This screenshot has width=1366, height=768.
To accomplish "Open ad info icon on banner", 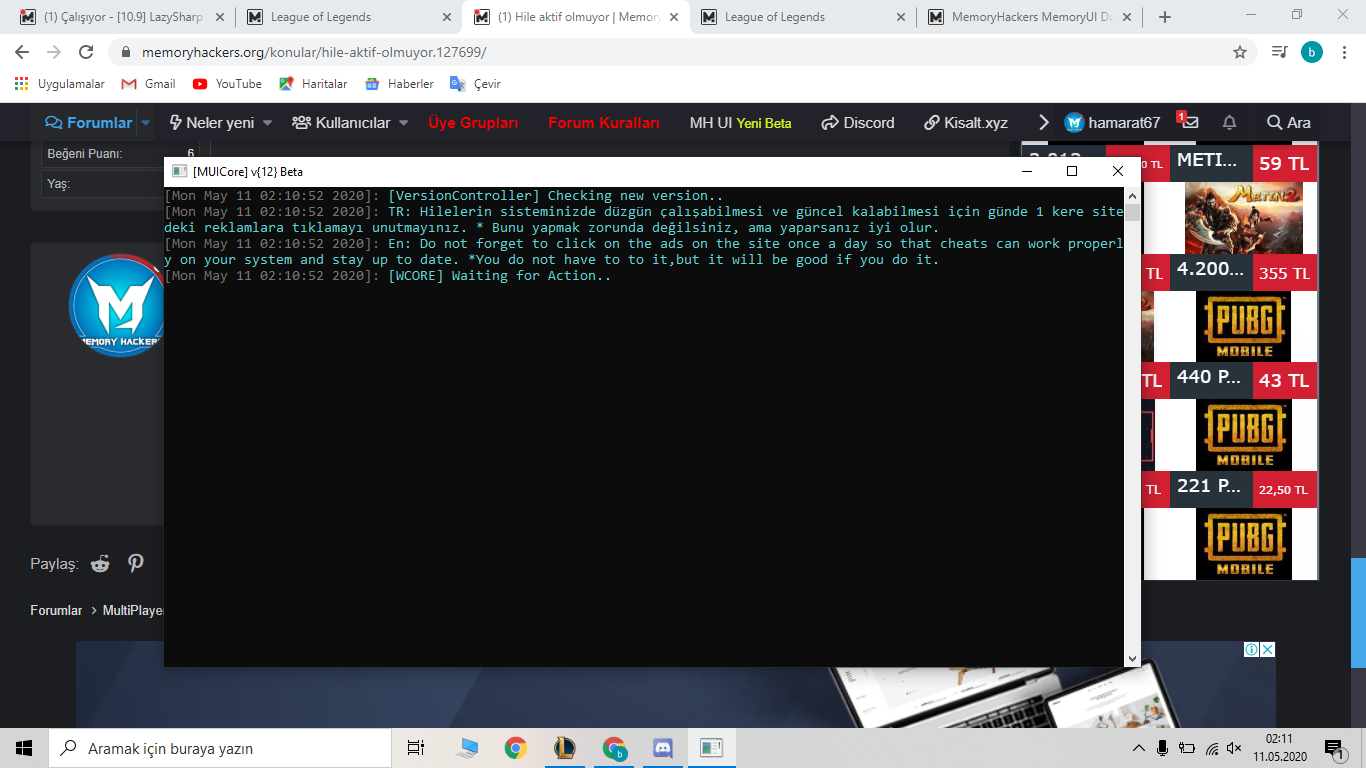I will [1251, 650].
